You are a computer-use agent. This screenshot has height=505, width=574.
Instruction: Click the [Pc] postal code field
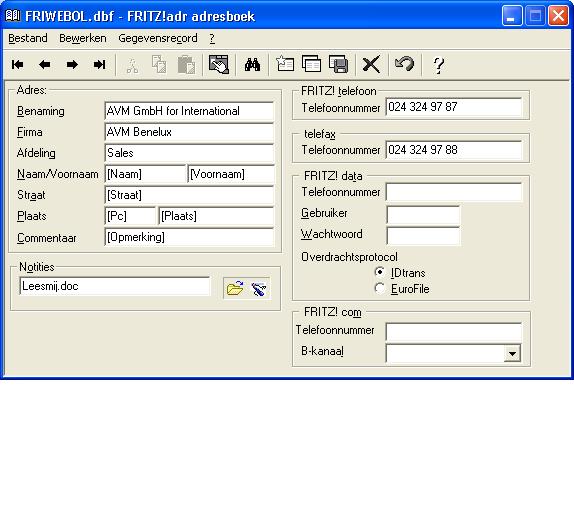[x=130, y=216]
